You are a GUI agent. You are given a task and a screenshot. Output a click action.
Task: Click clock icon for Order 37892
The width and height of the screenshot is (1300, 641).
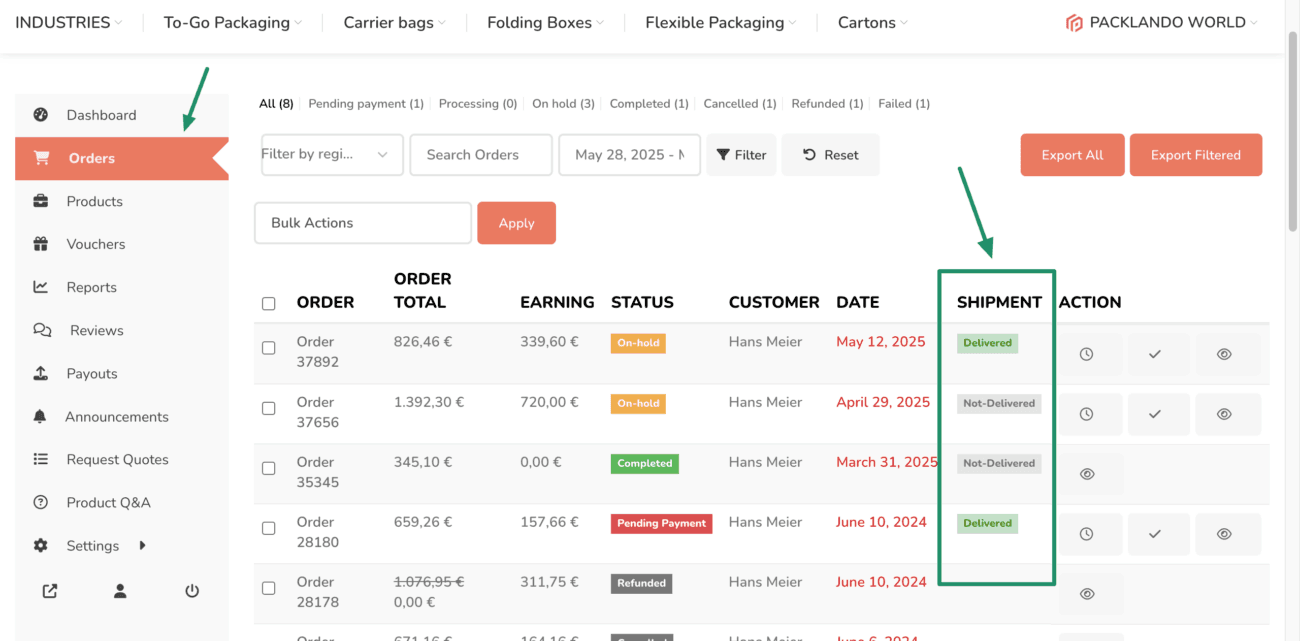tap(1087, 354)
